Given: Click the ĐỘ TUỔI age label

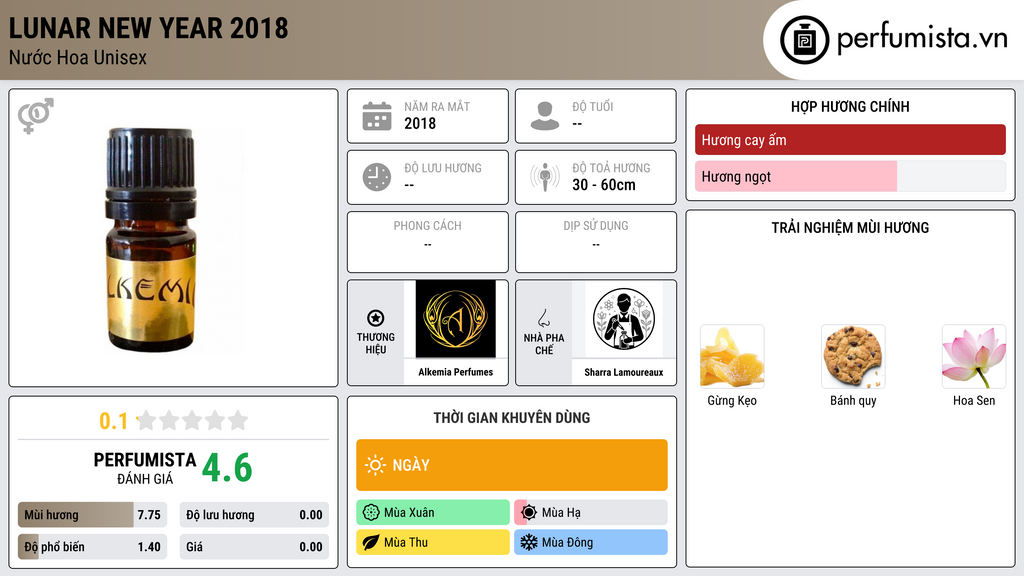Looking at the screenshot, I should 593,106.
